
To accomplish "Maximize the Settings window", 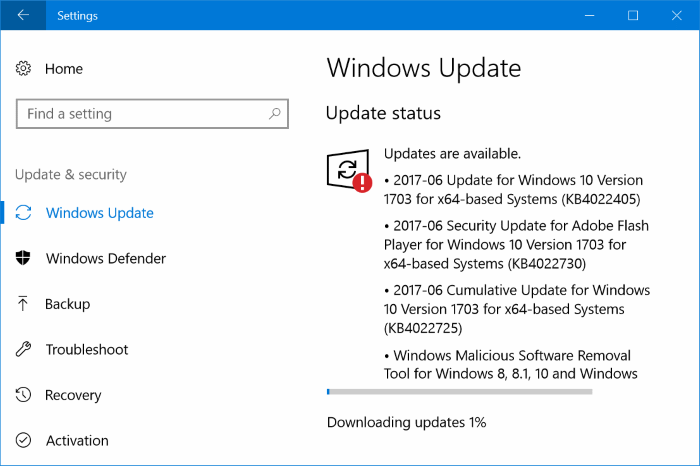I will (633, 15).
